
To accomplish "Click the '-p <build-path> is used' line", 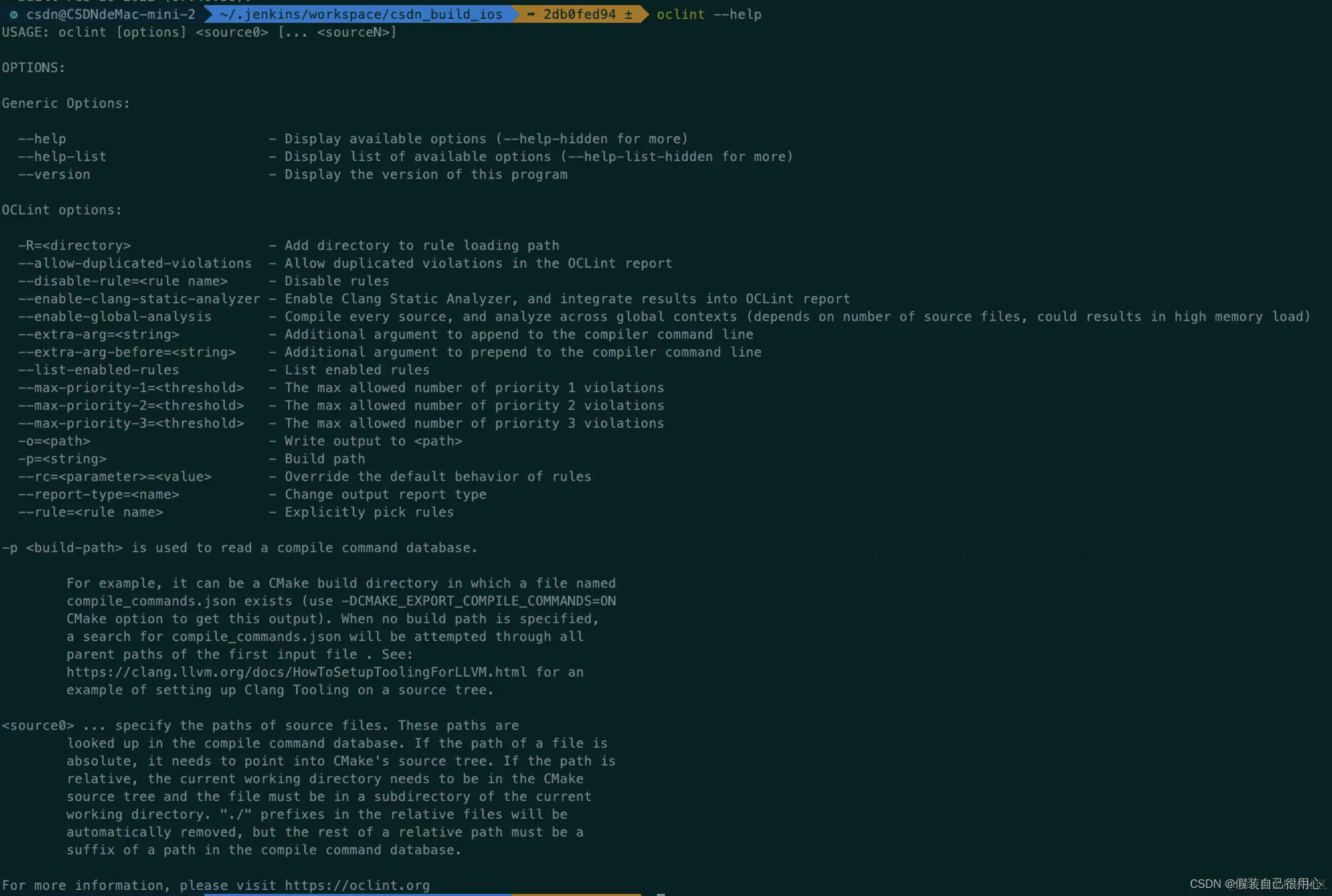I will tap(240, 548).
